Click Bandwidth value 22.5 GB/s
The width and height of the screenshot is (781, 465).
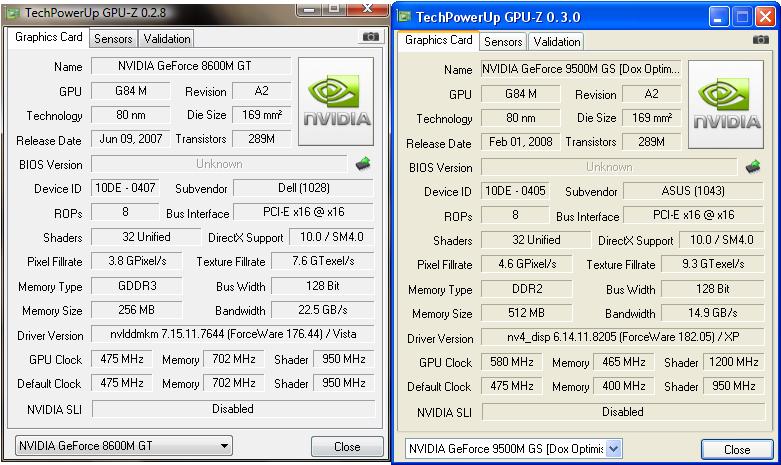click(322, 310)
